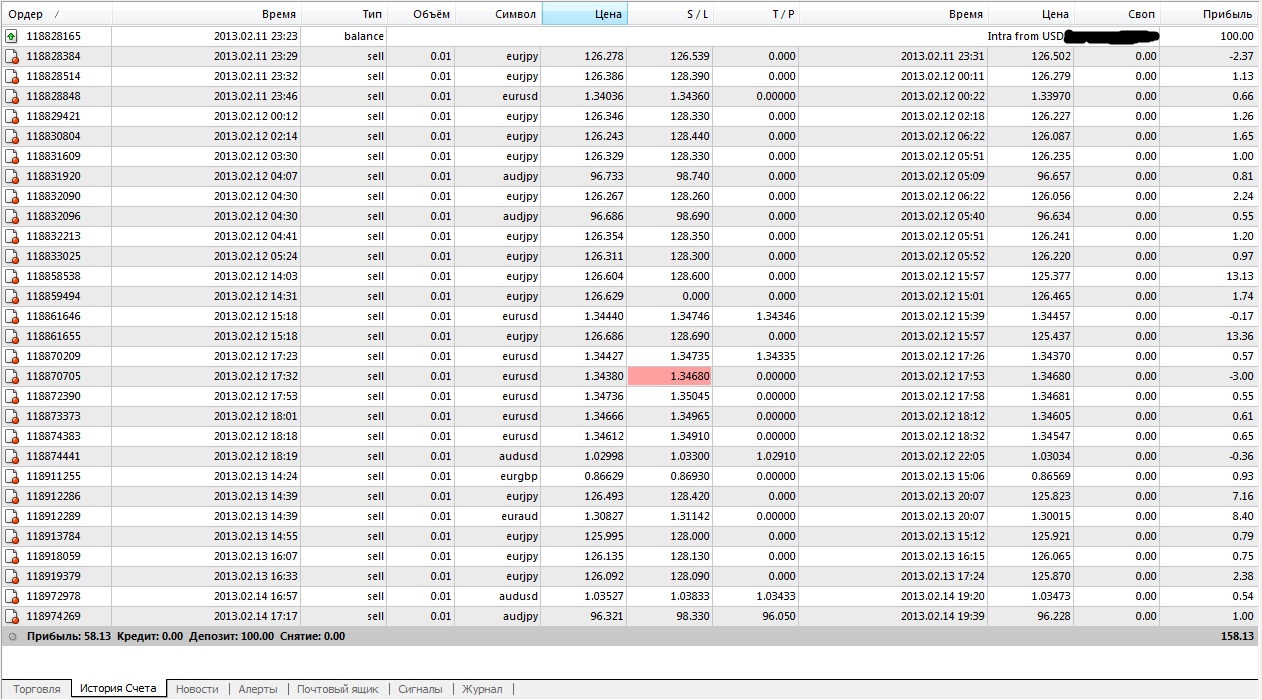Switch to the Почтовый ящик tab
Image resolution: width=1262 pixels, height=700 pixels.
[x=337, y=689]
